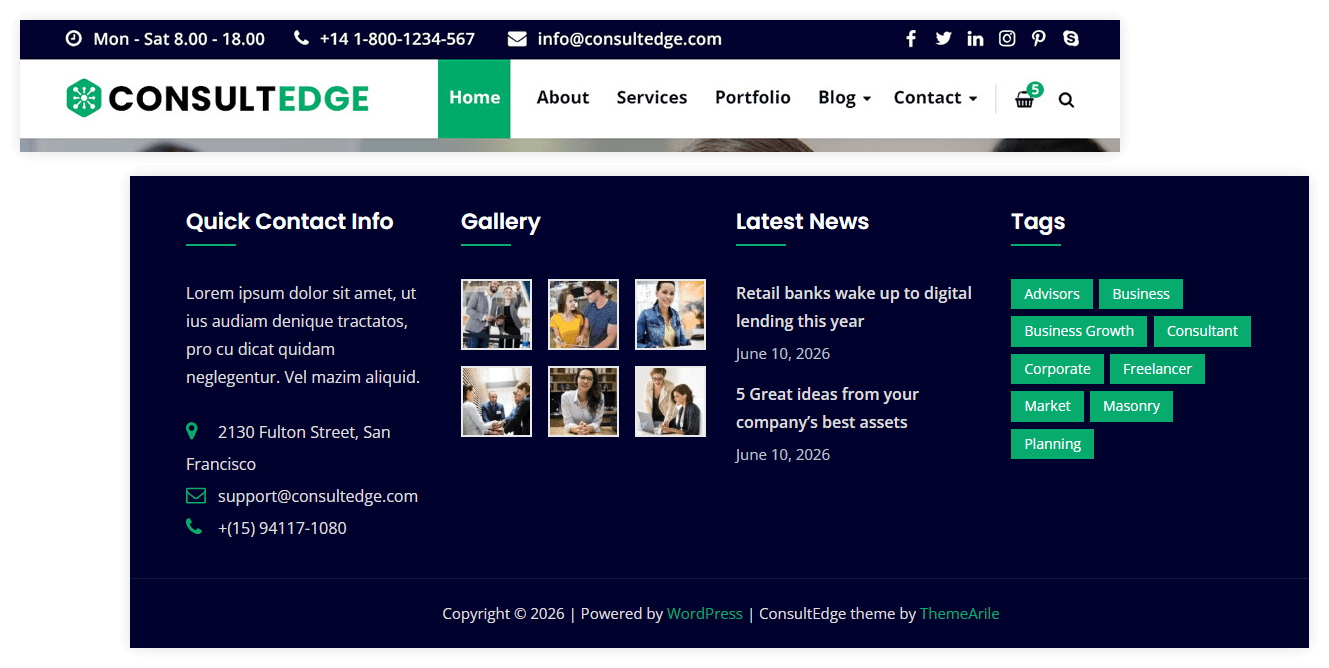This screenshot has width=1329, height=668.
Task: Click the clock icon beside business hours
Action: click(73, 39)
